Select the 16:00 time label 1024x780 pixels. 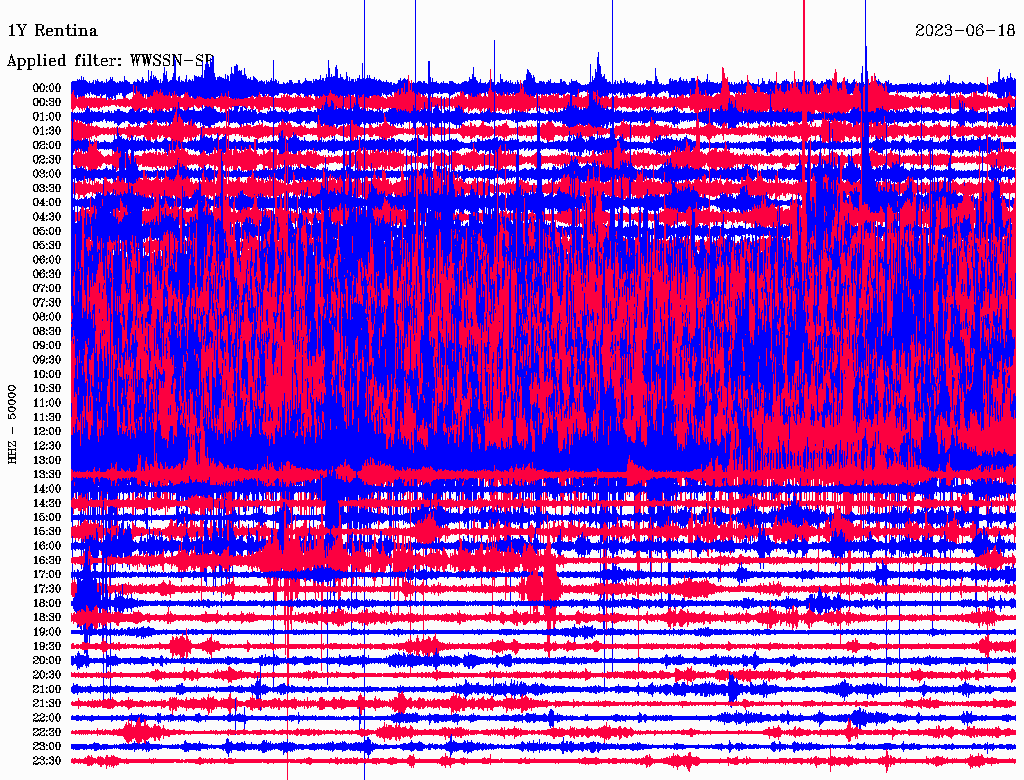tap(47, 547)
